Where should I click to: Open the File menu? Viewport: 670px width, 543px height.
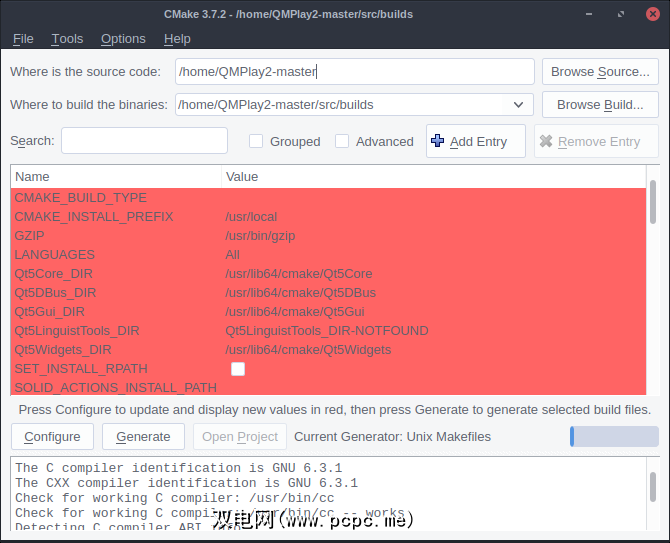click(23, 39)
